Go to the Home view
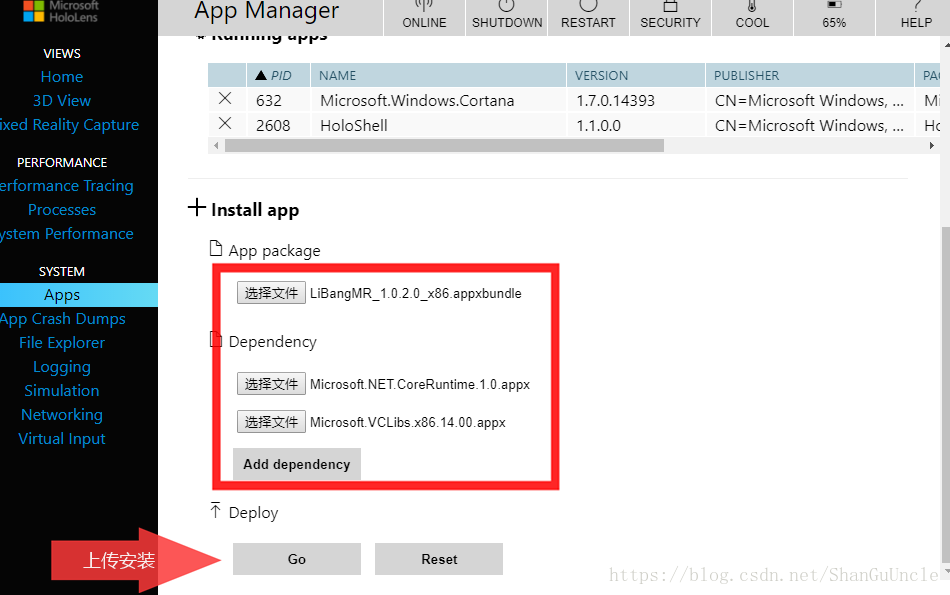The height and width of the screenshot is (595, 950). point(62,77)
